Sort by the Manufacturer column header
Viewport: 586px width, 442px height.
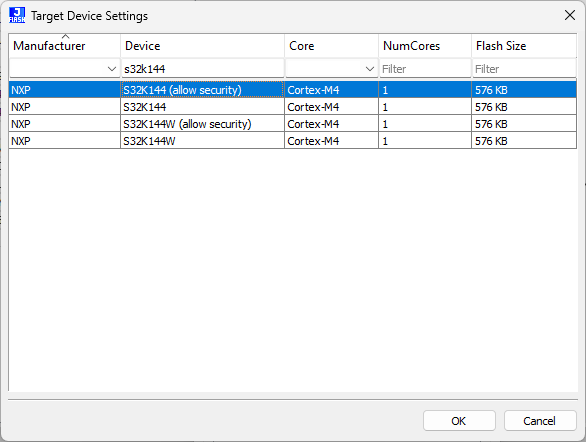(65, 46)
